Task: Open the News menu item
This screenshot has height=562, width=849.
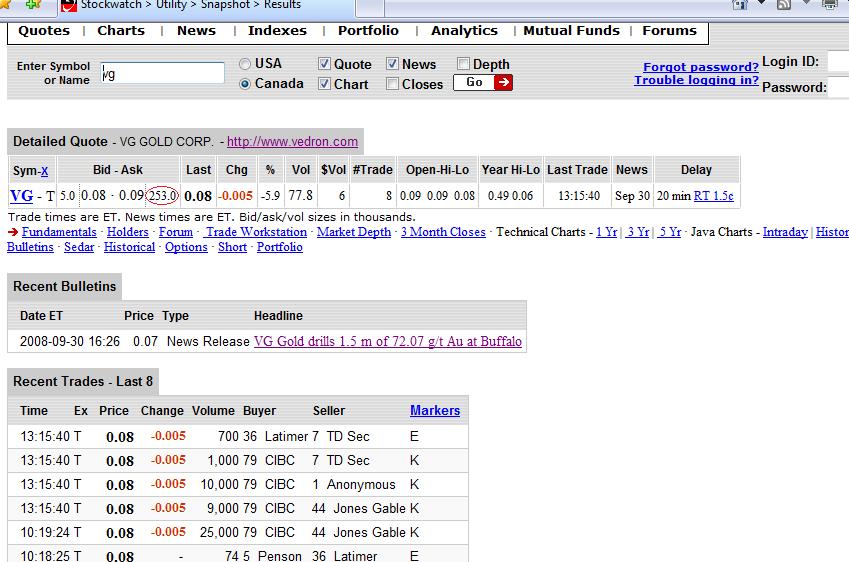Action: click(196, 31)
